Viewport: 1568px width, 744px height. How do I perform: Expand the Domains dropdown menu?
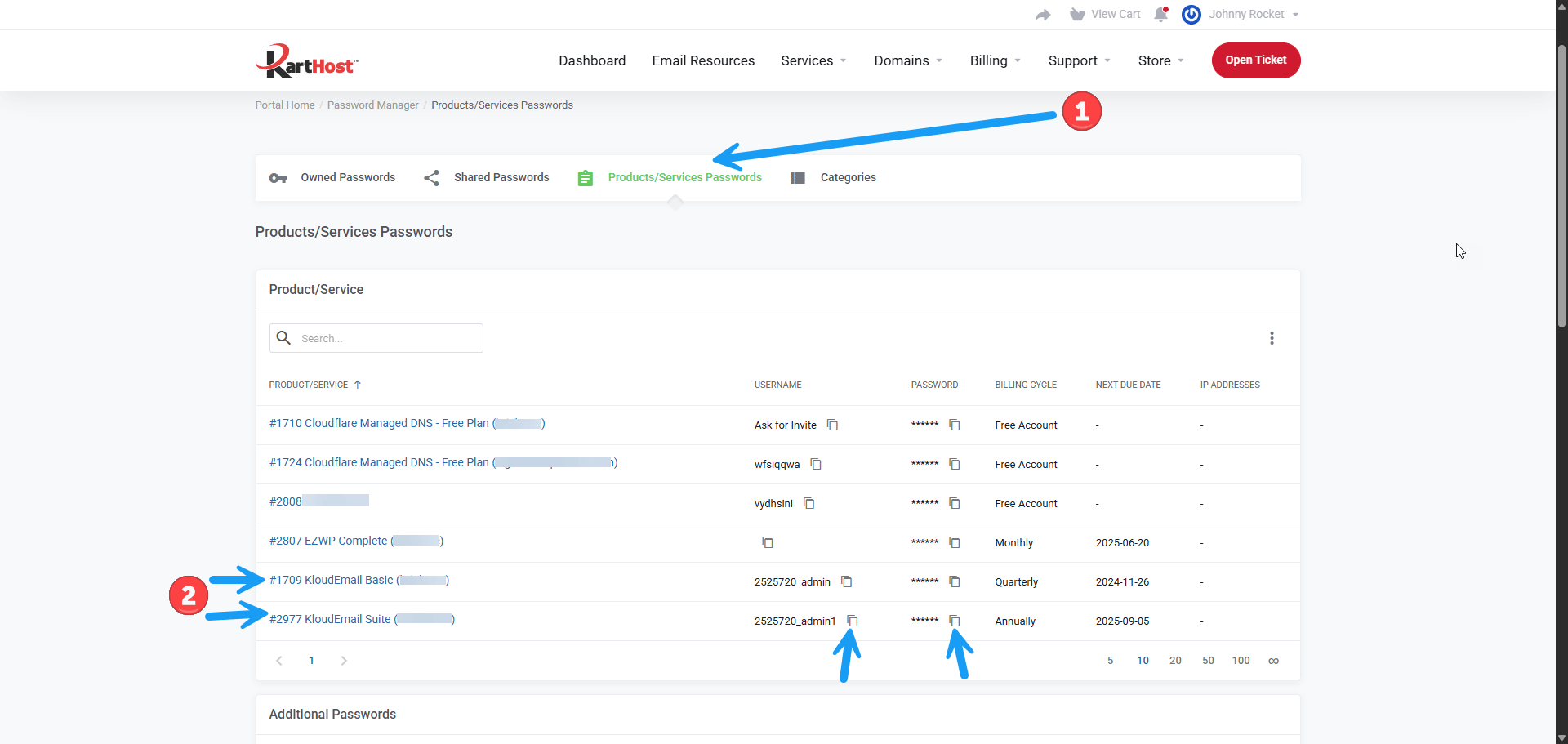click(908, 60)
